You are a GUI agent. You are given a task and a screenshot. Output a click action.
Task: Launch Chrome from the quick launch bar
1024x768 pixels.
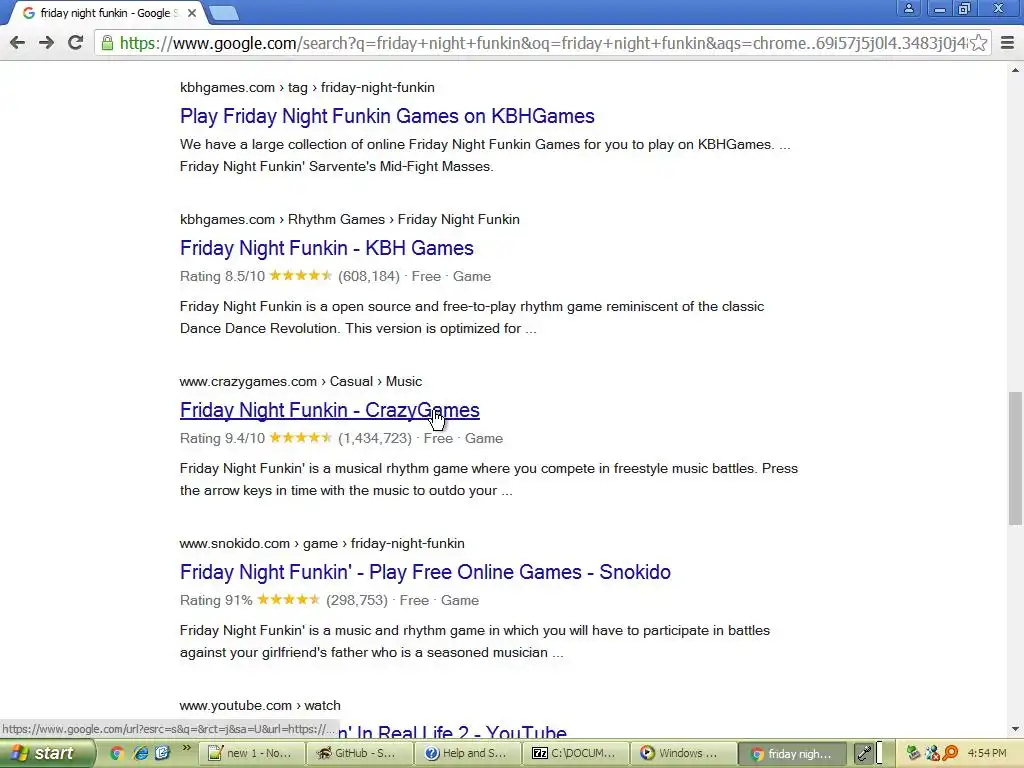tap(117, 753)
